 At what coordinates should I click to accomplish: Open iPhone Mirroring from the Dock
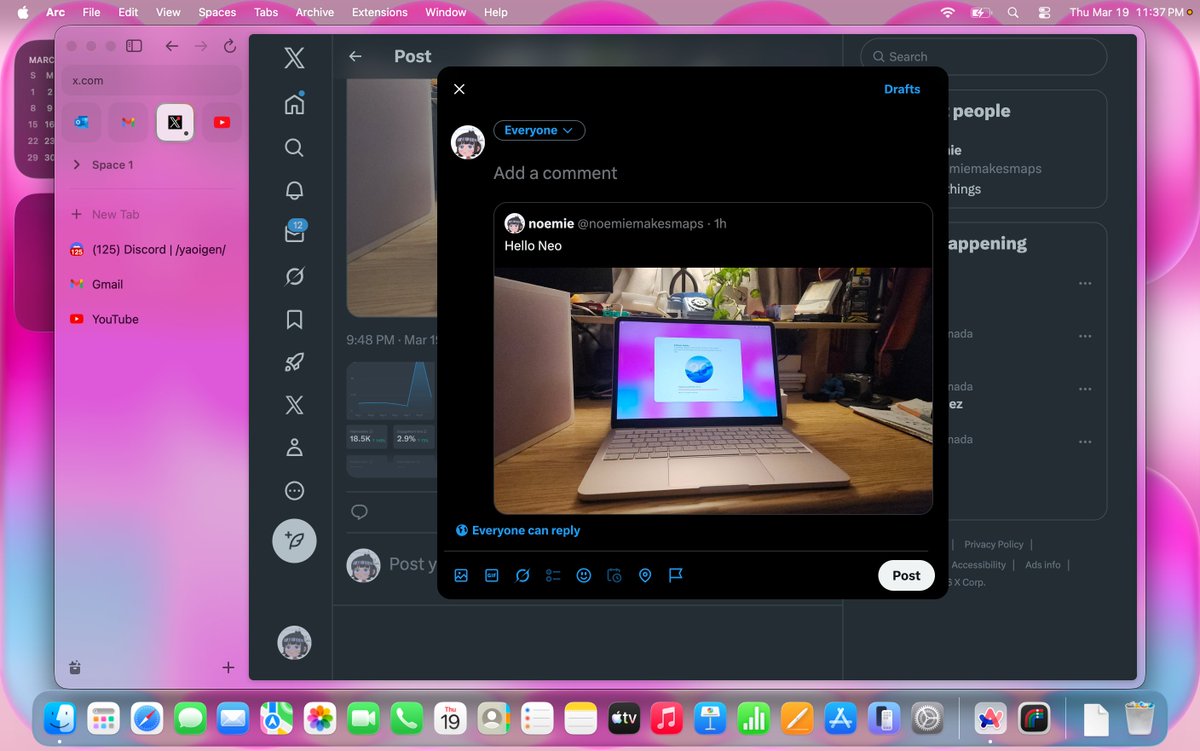click(884, 718)
